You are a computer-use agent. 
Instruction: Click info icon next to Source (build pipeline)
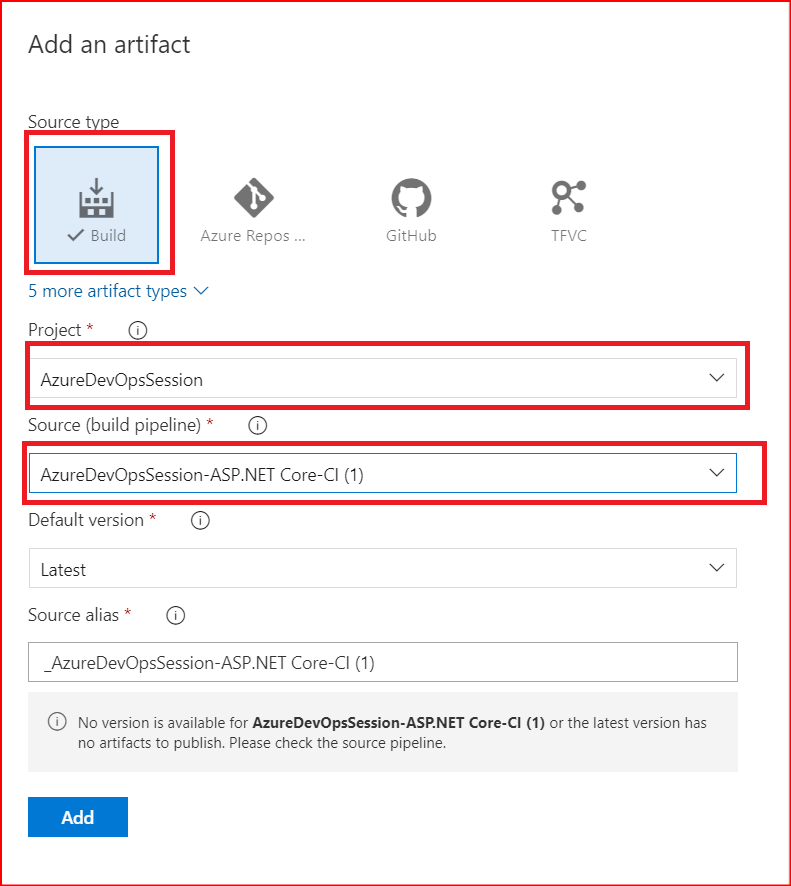click(x=257, y=426)
